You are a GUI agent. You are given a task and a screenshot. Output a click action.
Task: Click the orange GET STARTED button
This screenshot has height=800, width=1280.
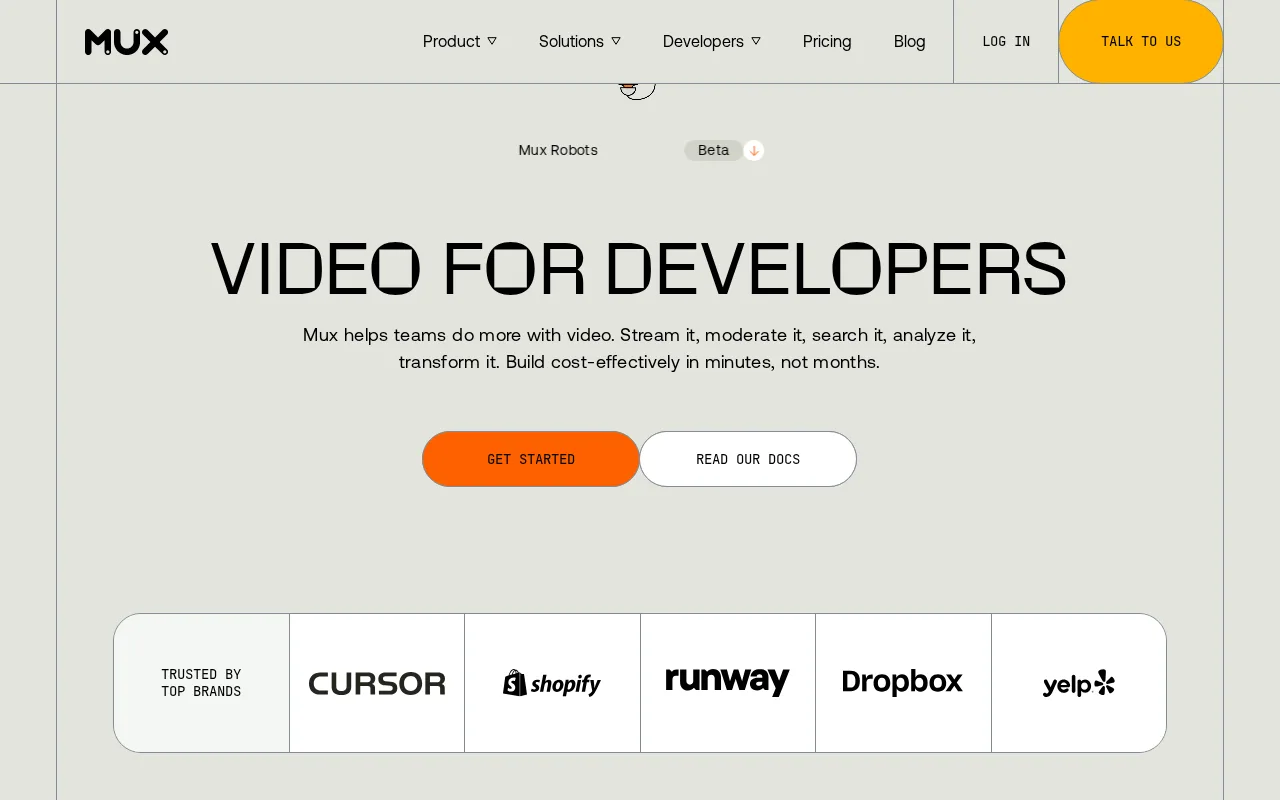(x=531, y=459)
